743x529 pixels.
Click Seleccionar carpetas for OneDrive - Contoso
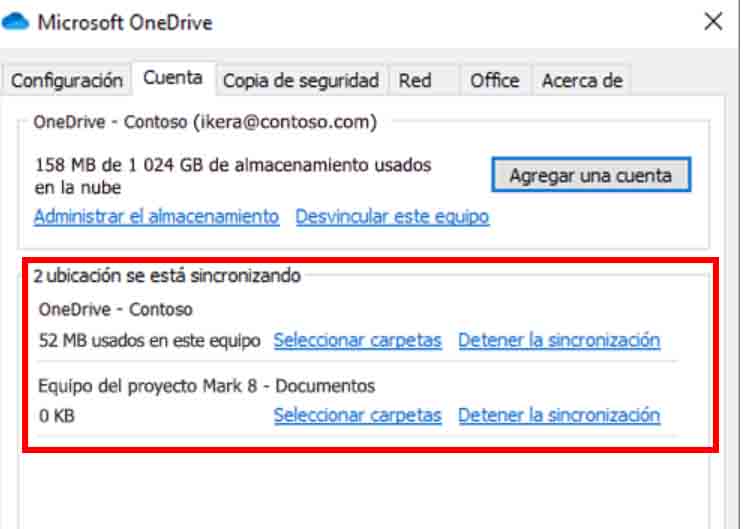point(357,340)
